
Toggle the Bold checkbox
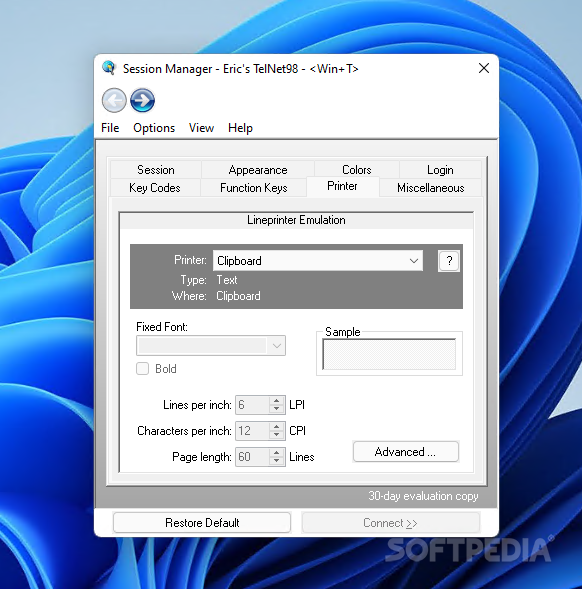[142, 369]
